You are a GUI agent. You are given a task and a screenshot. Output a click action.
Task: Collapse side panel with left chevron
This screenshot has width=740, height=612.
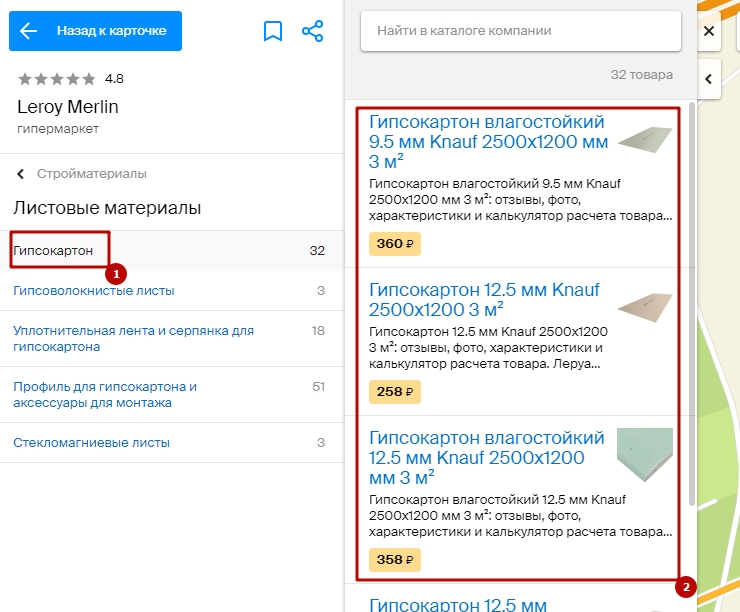(709, 78)
